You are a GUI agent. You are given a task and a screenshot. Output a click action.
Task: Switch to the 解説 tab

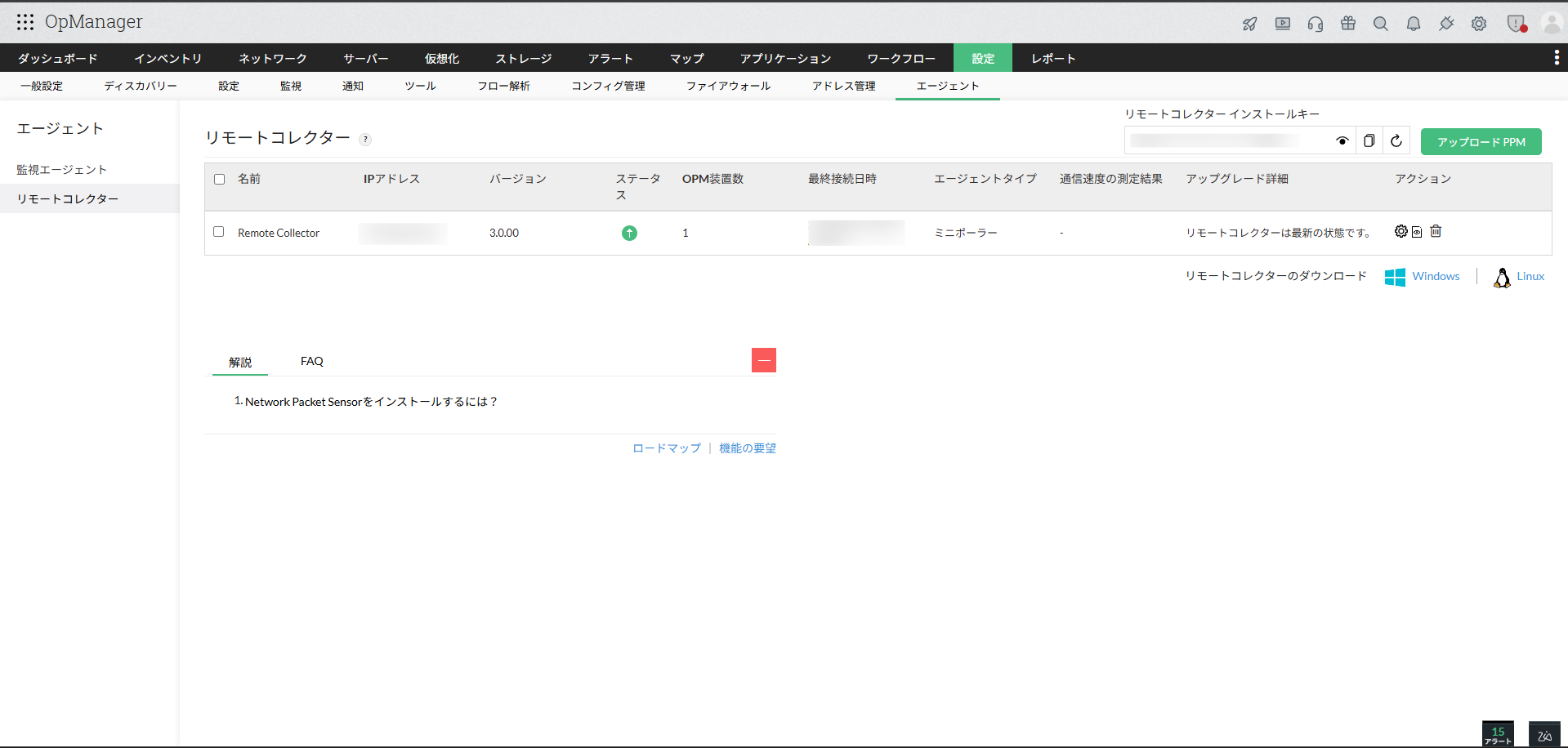pyautogui.click(x=240, y=362)
